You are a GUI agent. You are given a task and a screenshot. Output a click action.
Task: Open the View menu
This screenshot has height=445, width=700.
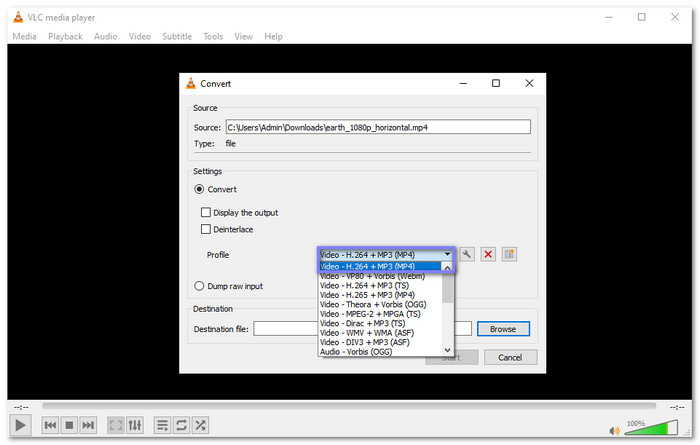click(x=243, y=37)
